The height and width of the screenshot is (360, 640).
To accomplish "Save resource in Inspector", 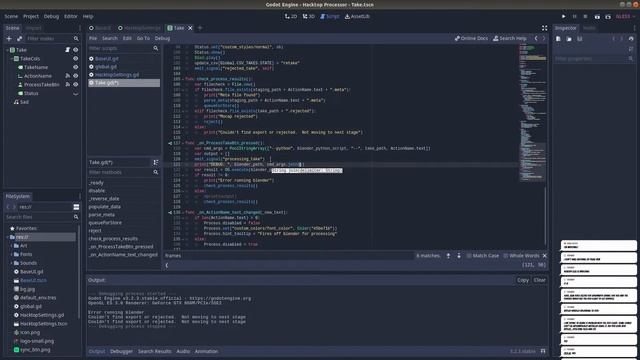I will point(580,39).
